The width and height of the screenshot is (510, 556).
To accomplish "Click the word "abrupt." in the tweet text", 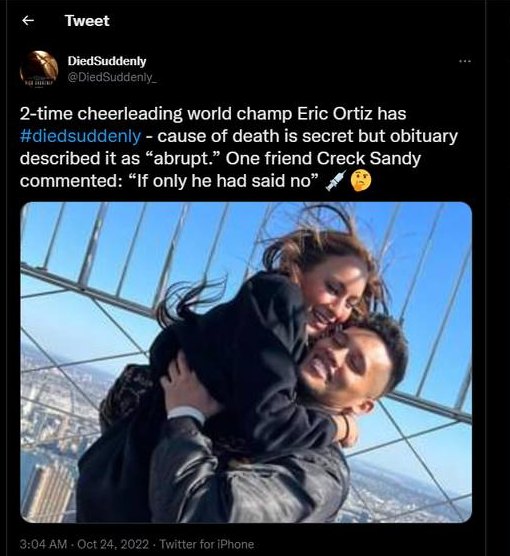I will [x=183, y=159].
